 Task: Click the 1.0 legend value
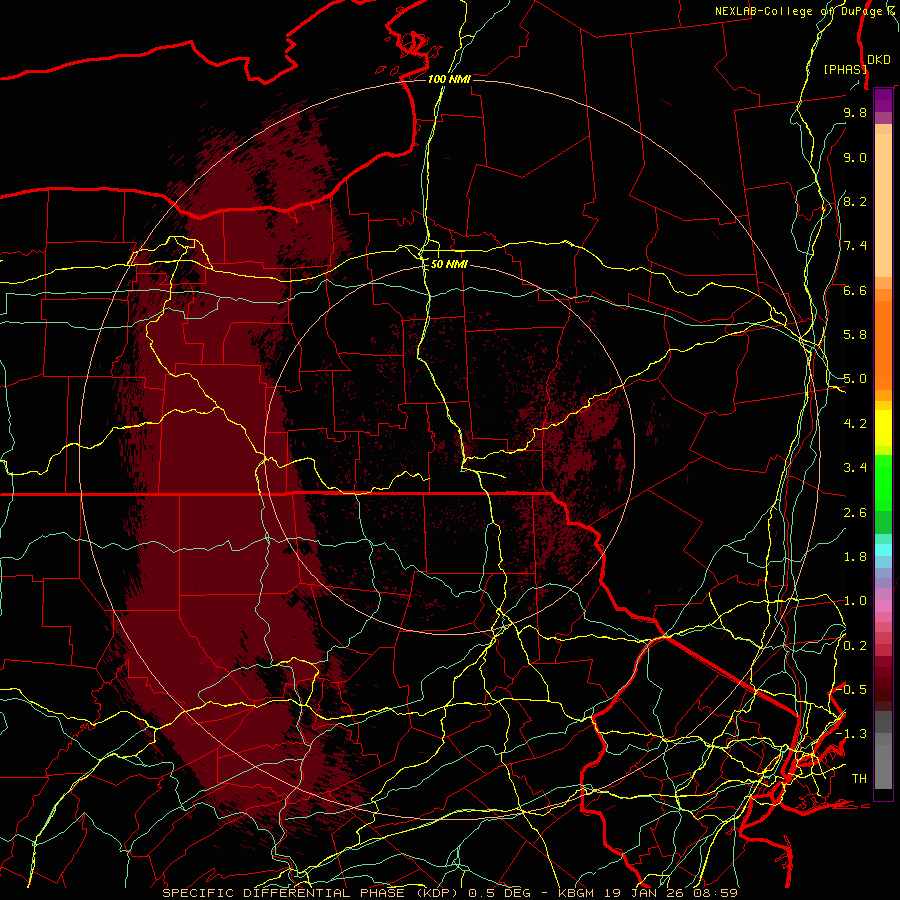(855, 601)
